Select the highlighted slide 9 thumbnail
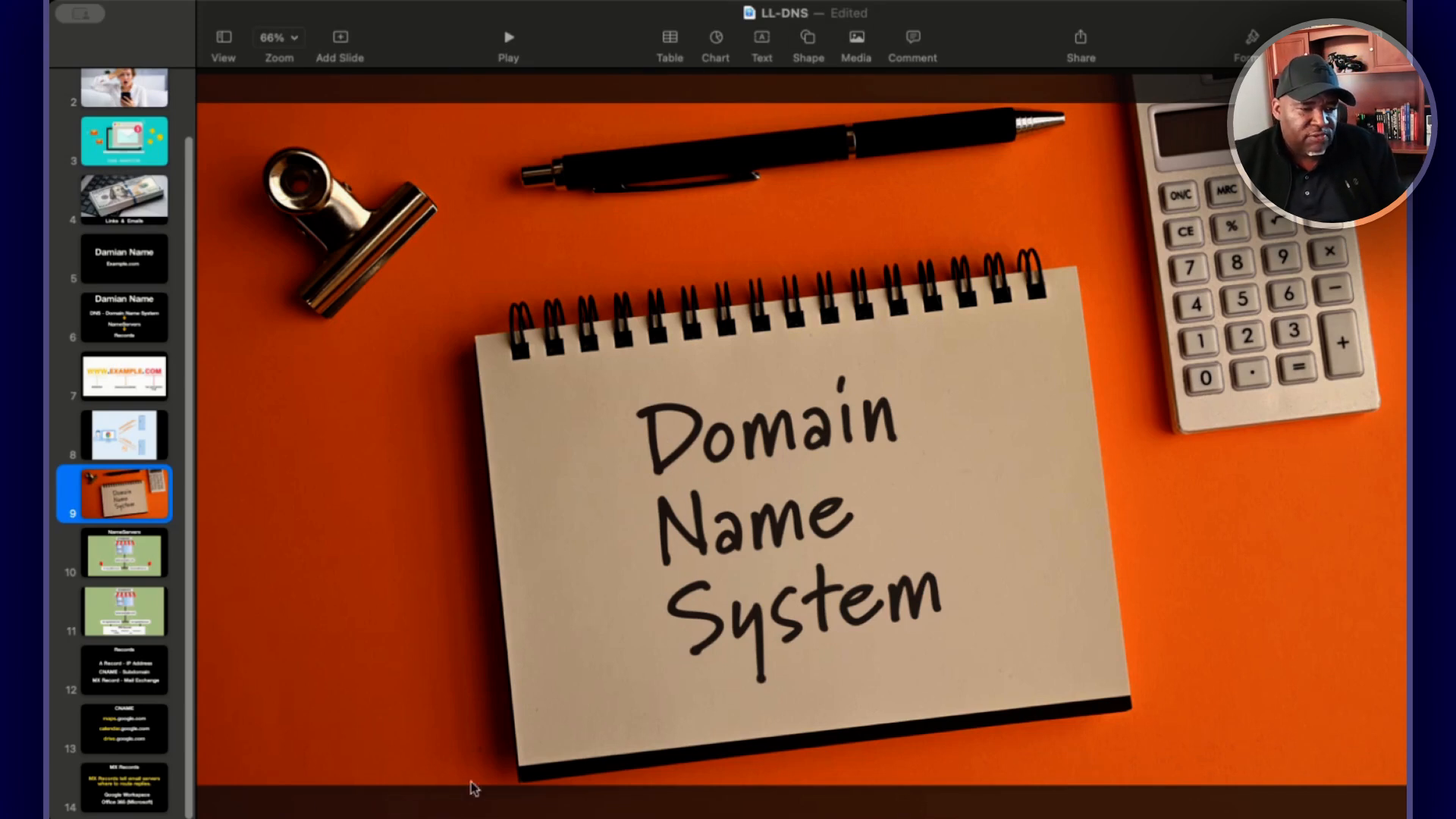1456x819 pixels. pyautogui.click(x=124, y=494)
